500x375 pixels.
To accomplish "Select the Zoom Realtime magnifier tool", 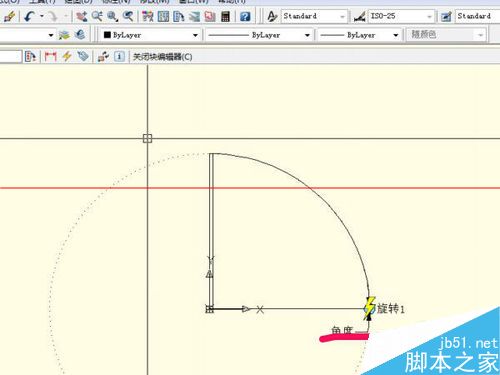I will (97, 16).
